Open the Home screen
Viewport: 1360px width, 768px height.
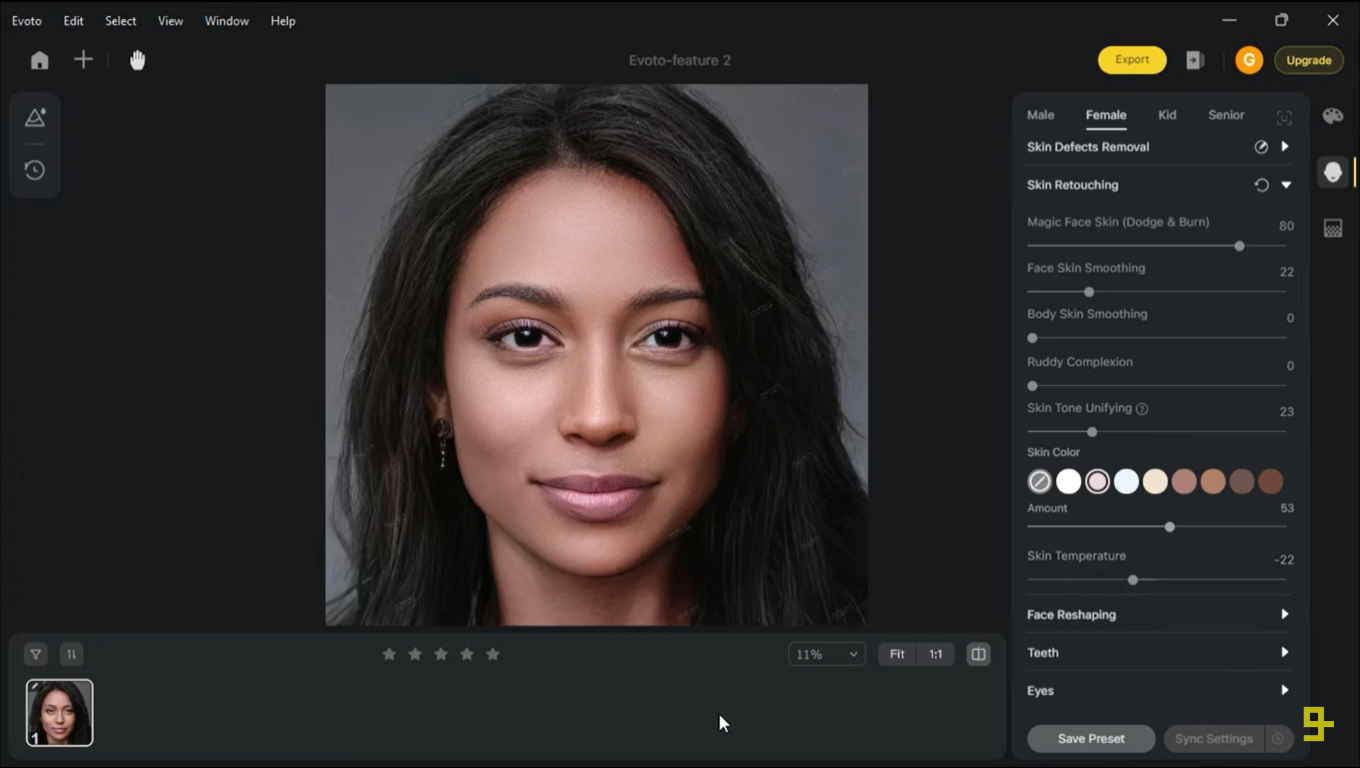(x=39, y=60)
